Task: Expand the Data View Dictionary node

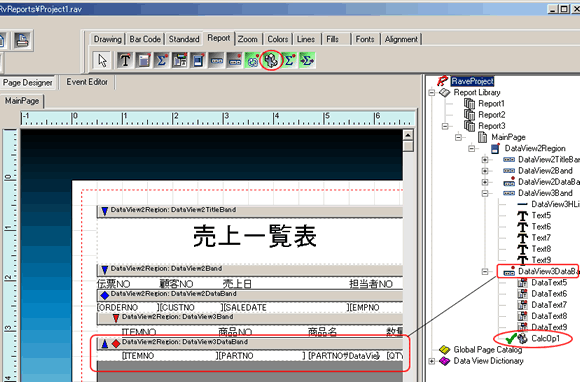Action: (x=432, y=361)
